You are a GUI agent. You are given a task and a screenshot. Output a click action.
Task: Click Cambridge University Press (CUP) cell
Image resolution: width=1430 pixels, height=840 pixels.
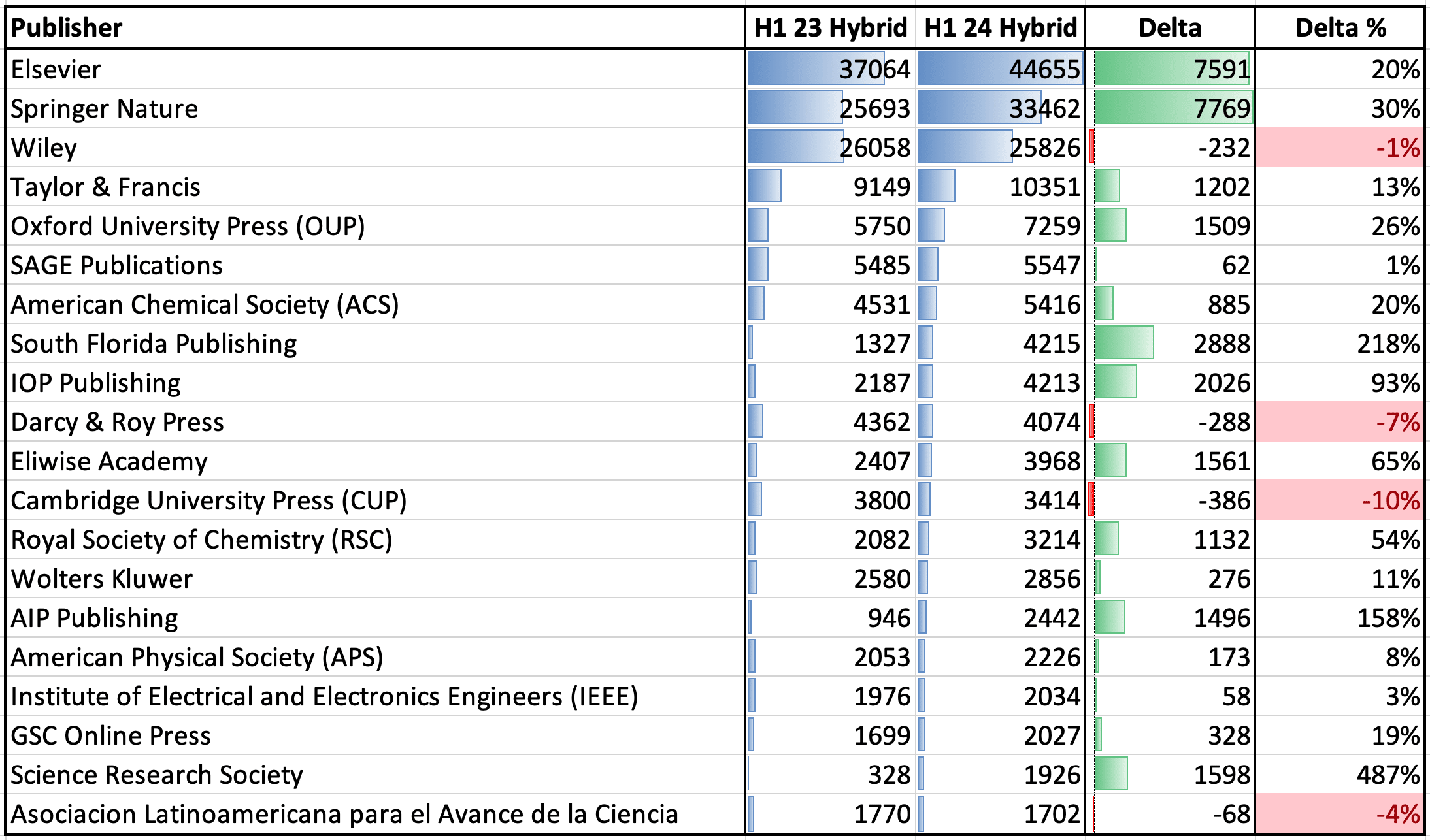click(x=375, y=500)
